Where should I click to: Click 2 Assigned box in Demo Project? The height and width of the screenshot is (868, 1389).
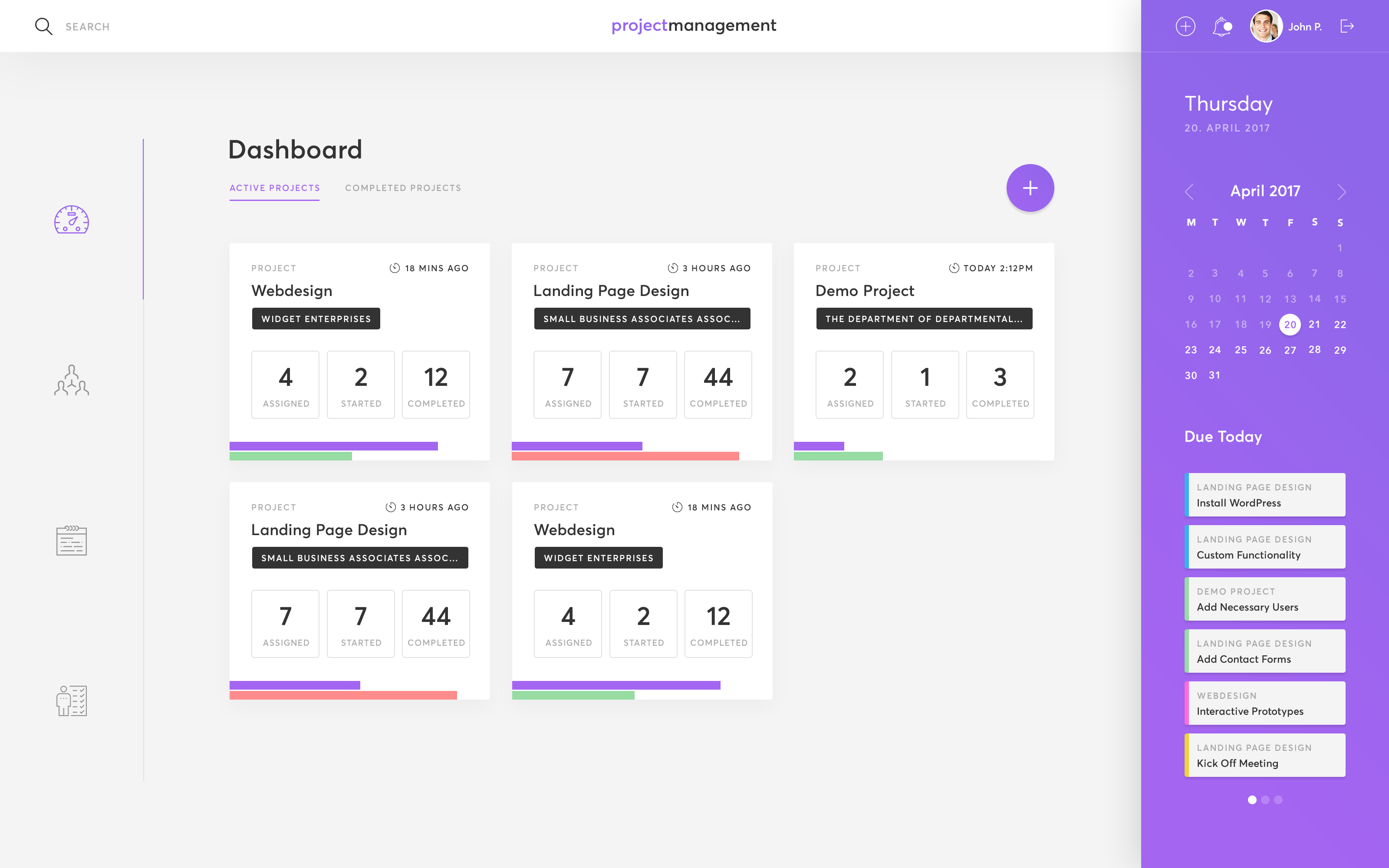click(x=849, y=385)
